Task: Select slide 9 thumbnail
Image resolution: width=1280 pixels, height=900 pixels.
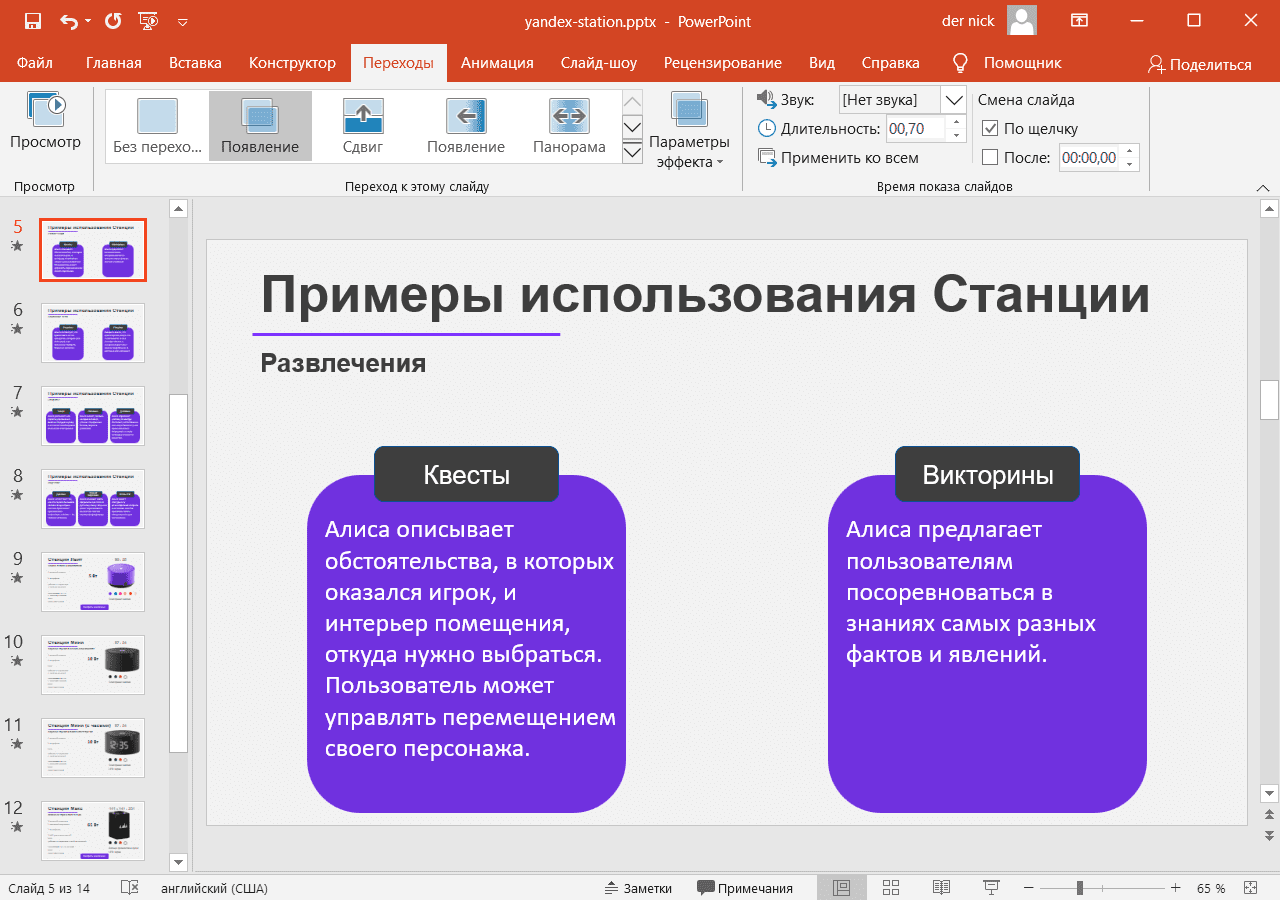Action: (x=93, y=582)
